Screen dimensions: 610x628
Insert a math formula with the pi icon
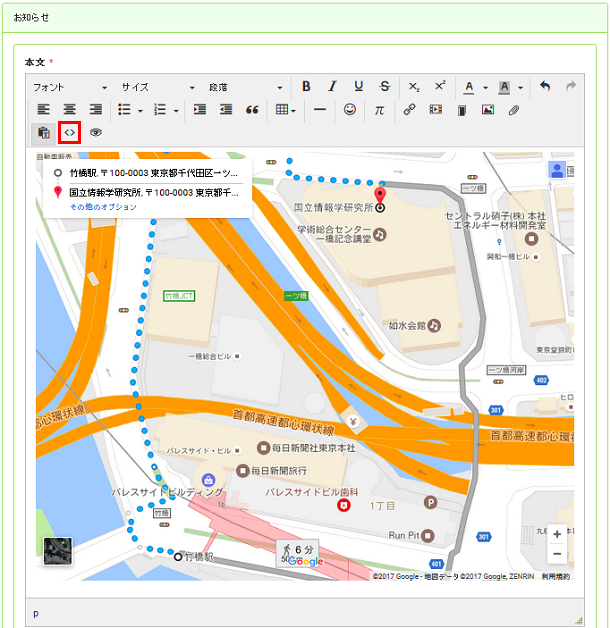pos(379,109)
